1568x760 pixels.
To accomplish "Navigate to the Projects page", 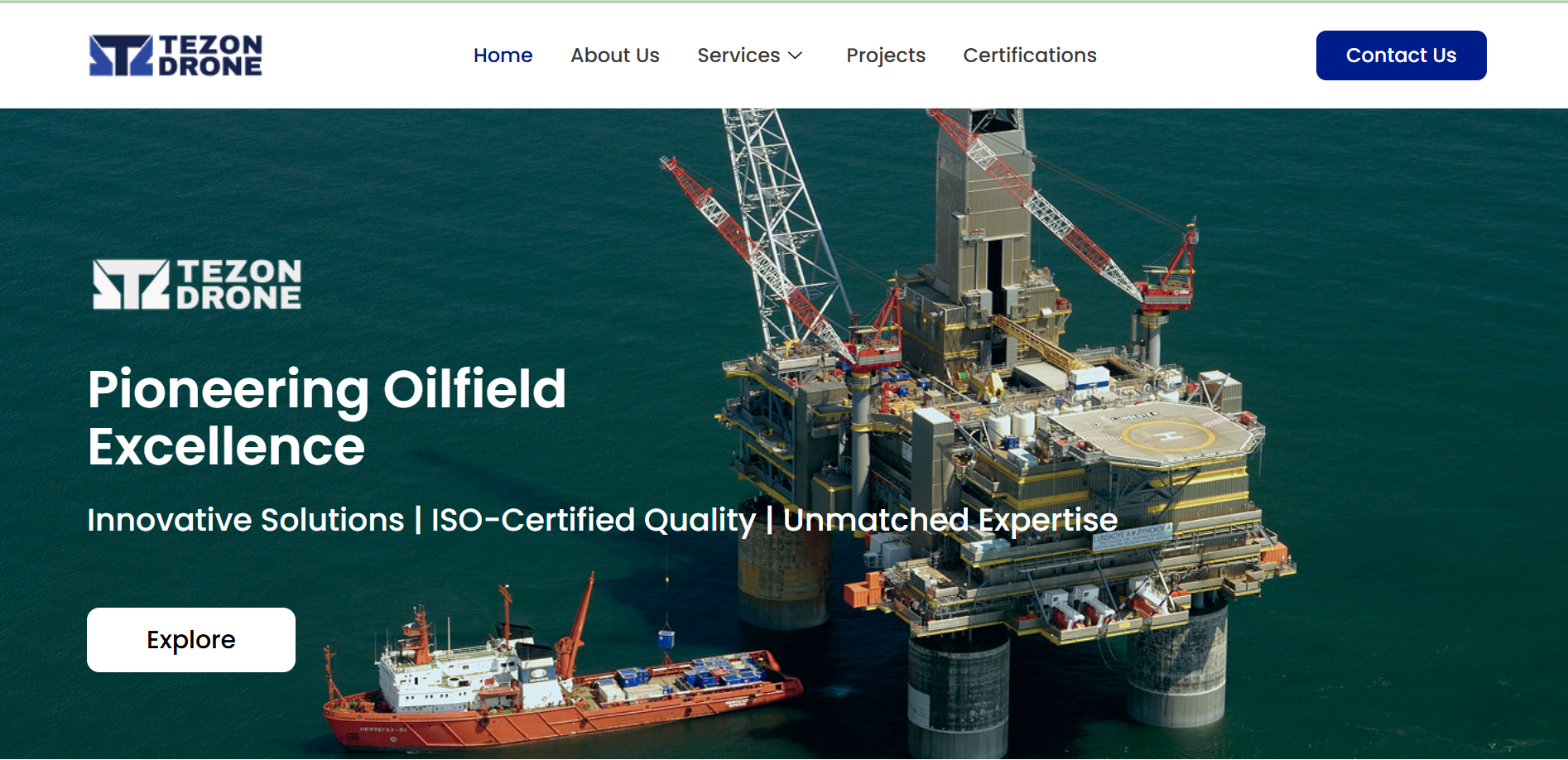I will [885, 55].
